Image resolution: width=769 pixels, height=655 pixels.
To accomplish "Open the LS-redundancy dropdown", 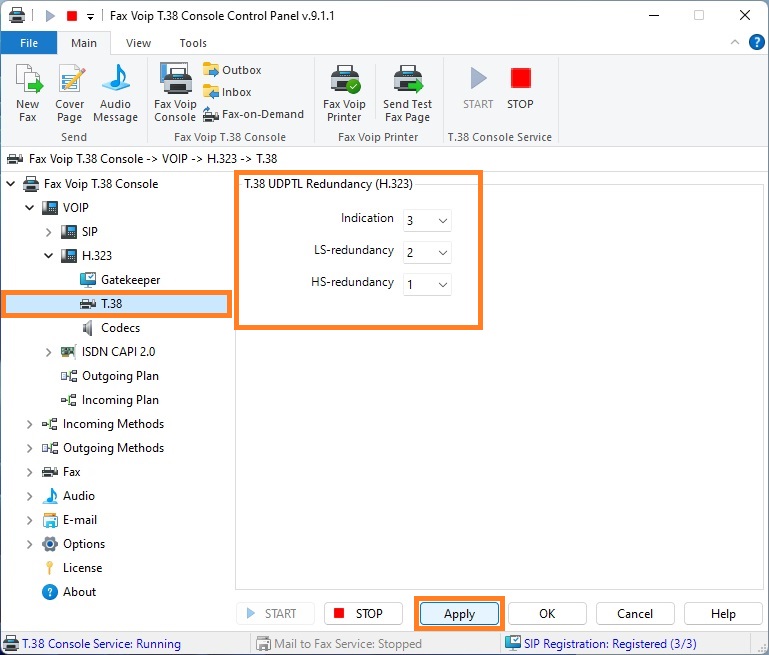I will click(427, 252).
